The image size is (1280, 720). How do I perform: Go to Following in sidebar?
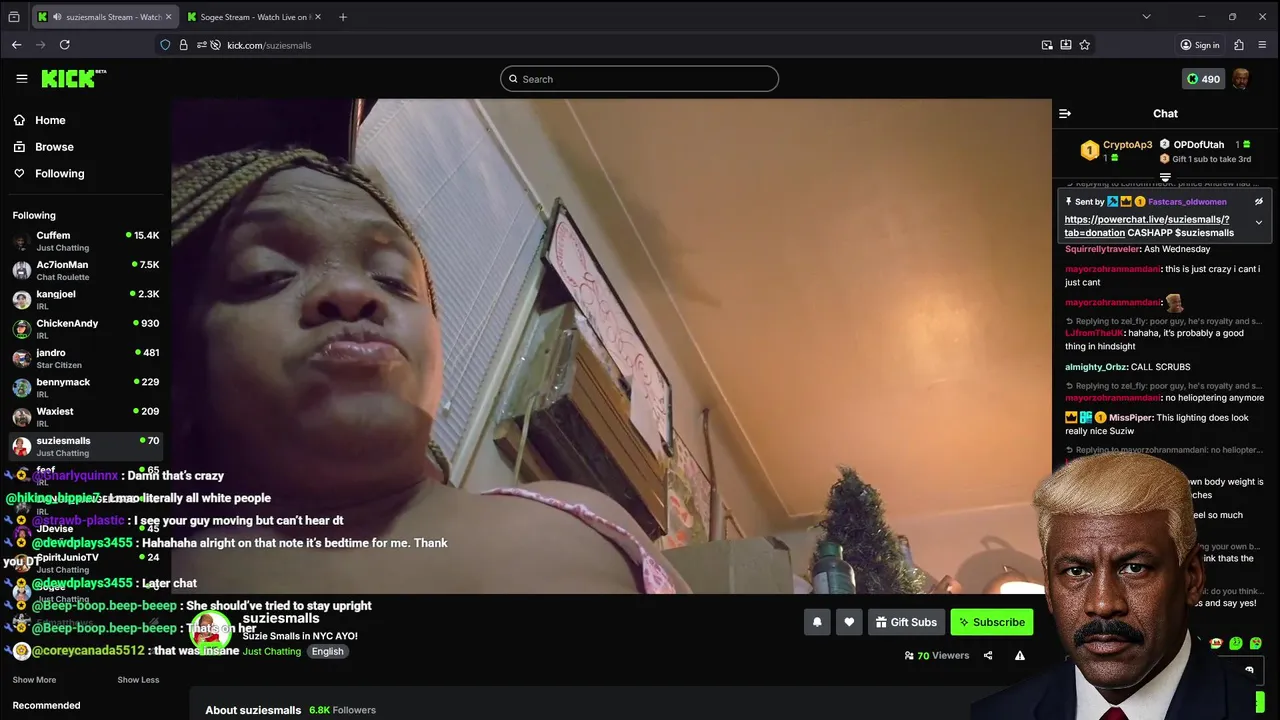[x=60, y=173]
